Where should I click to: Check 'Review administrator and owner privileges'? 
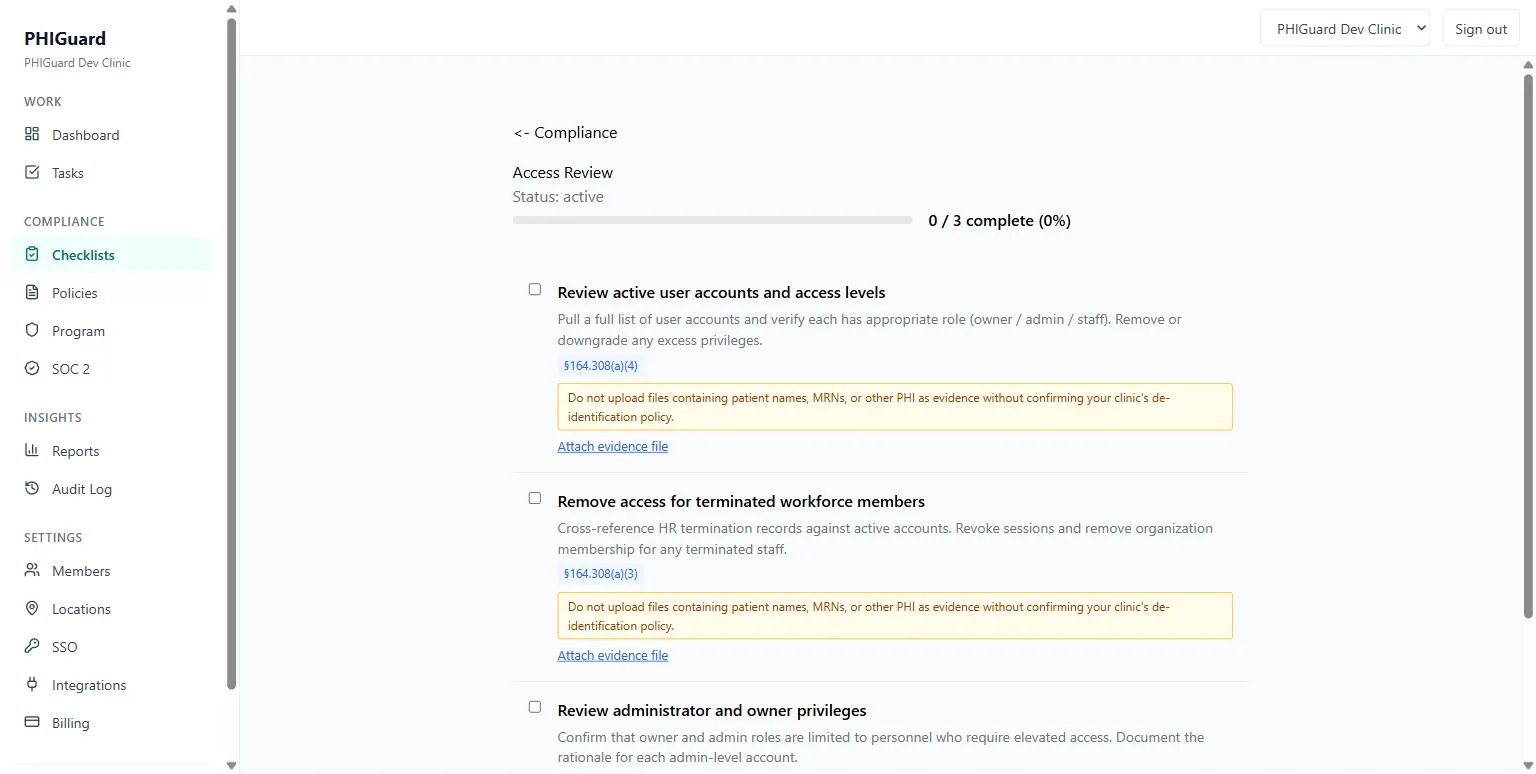pos(535,707)
